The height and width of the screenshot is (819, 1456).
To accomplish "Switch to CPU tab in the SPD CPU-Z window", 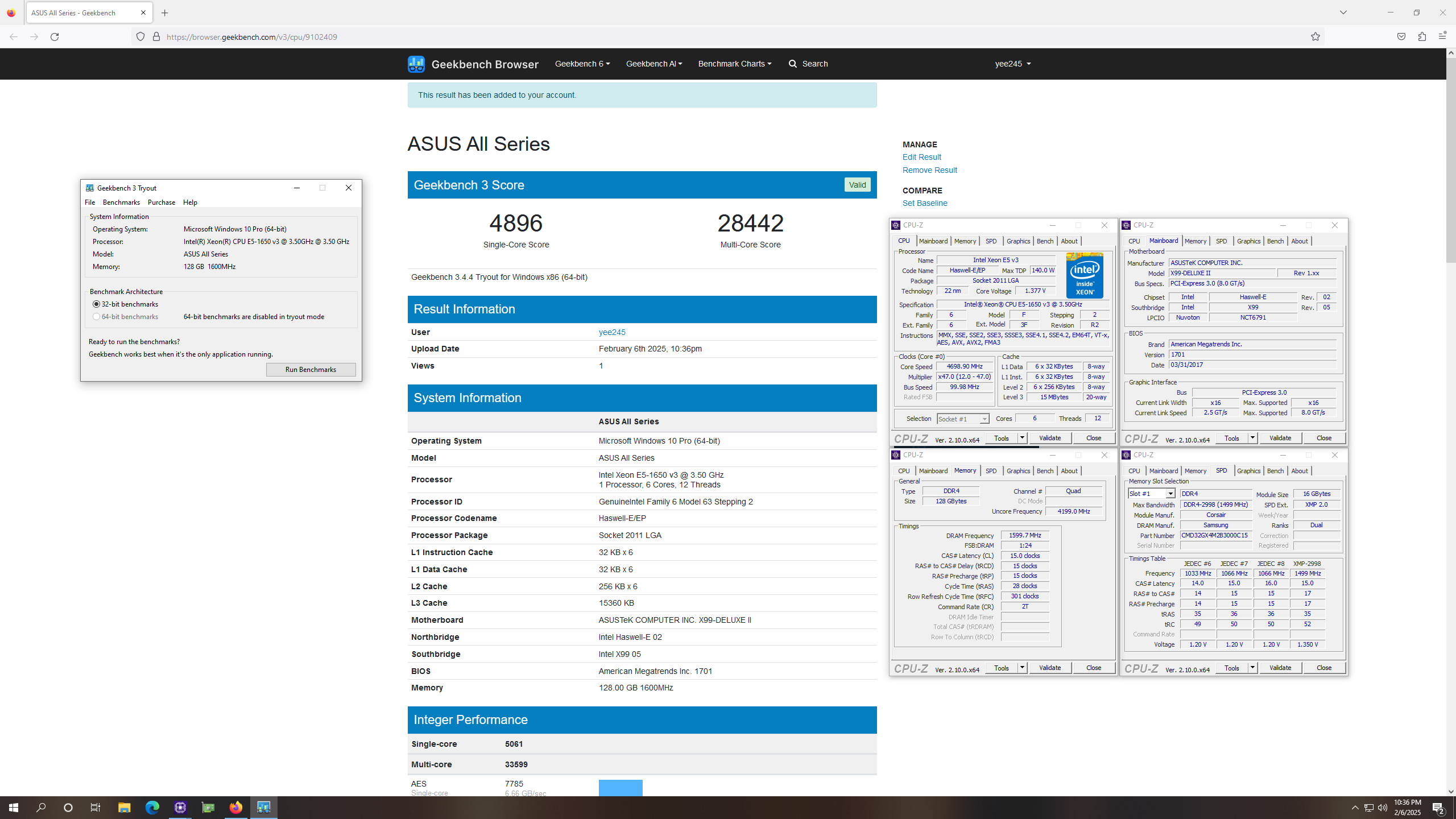I will coord(1134,471).
